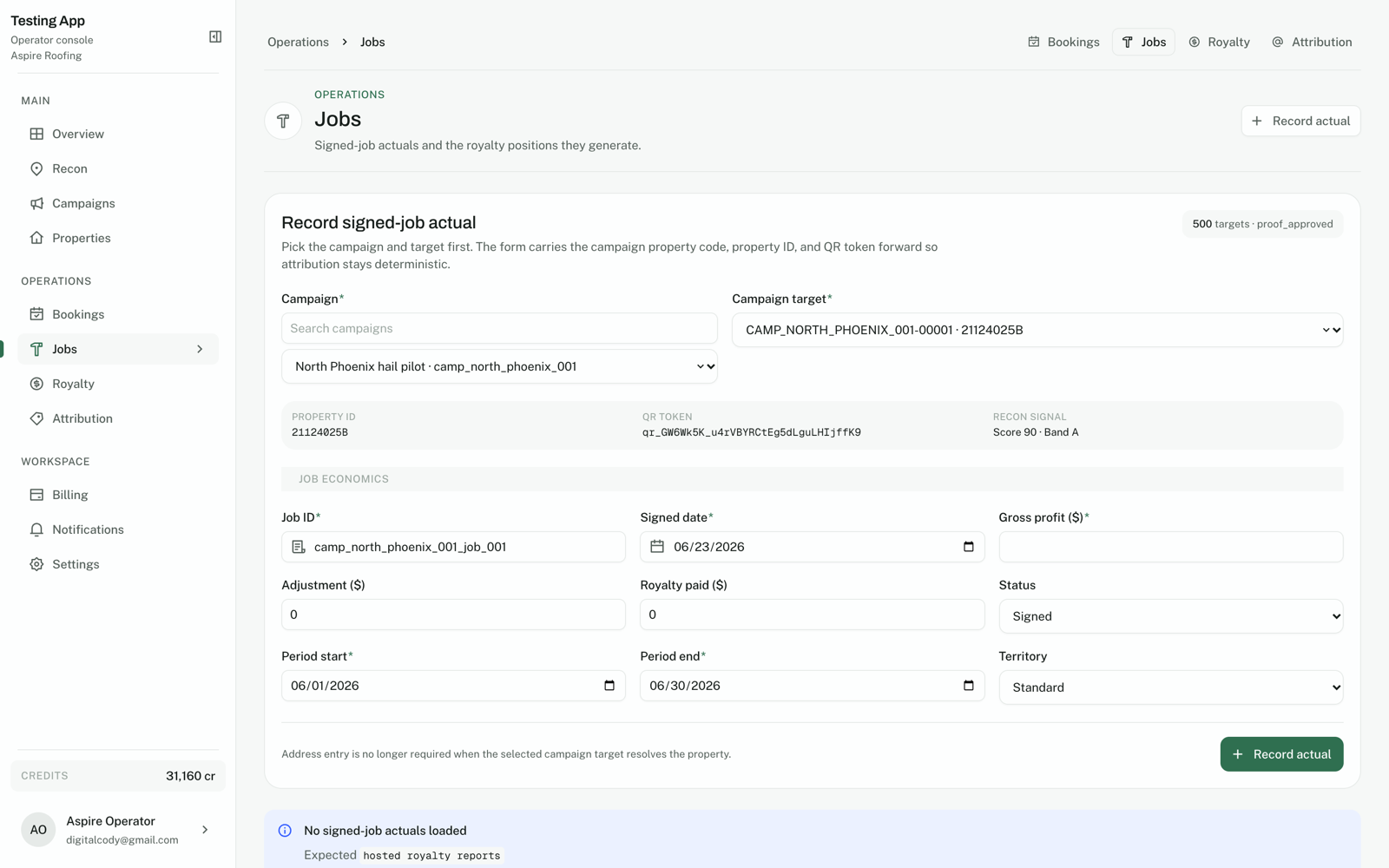This screenshot has width=1389, height=868.
Task: Switch to Attribution top tab
Action: 1312,42
